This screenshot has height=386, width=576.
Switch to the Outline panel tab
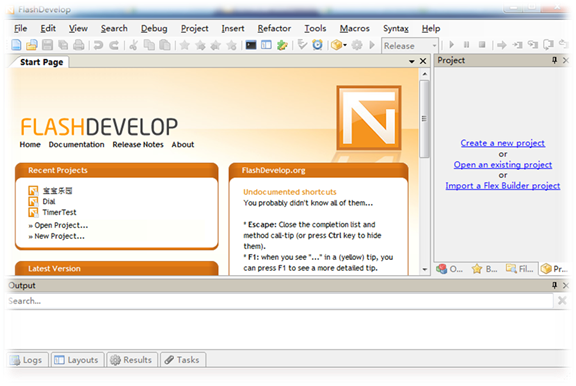450,269
